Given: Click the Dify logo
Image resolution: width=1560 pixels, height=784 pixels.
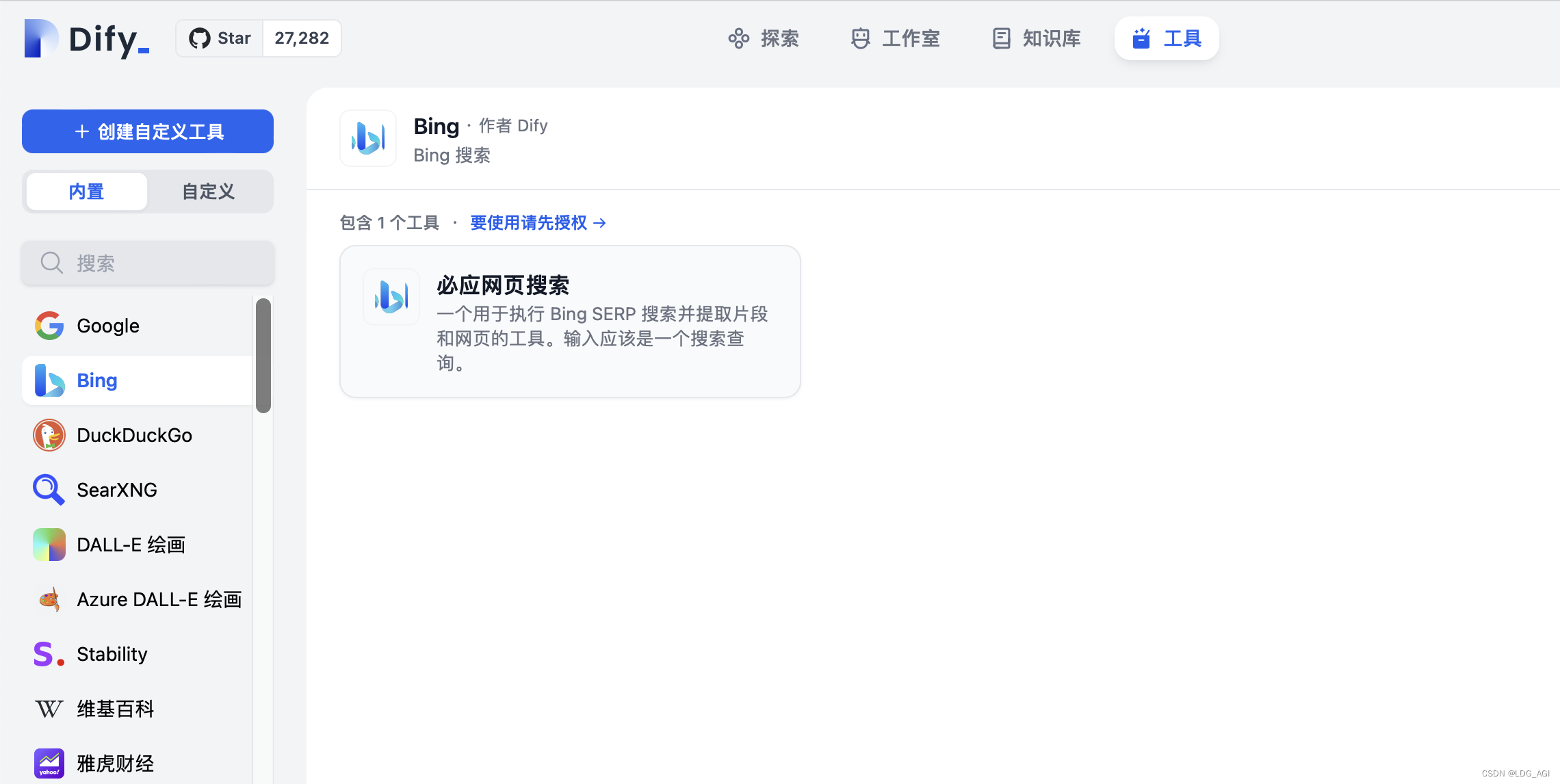Looking at the screenshot, I should 84,38.
